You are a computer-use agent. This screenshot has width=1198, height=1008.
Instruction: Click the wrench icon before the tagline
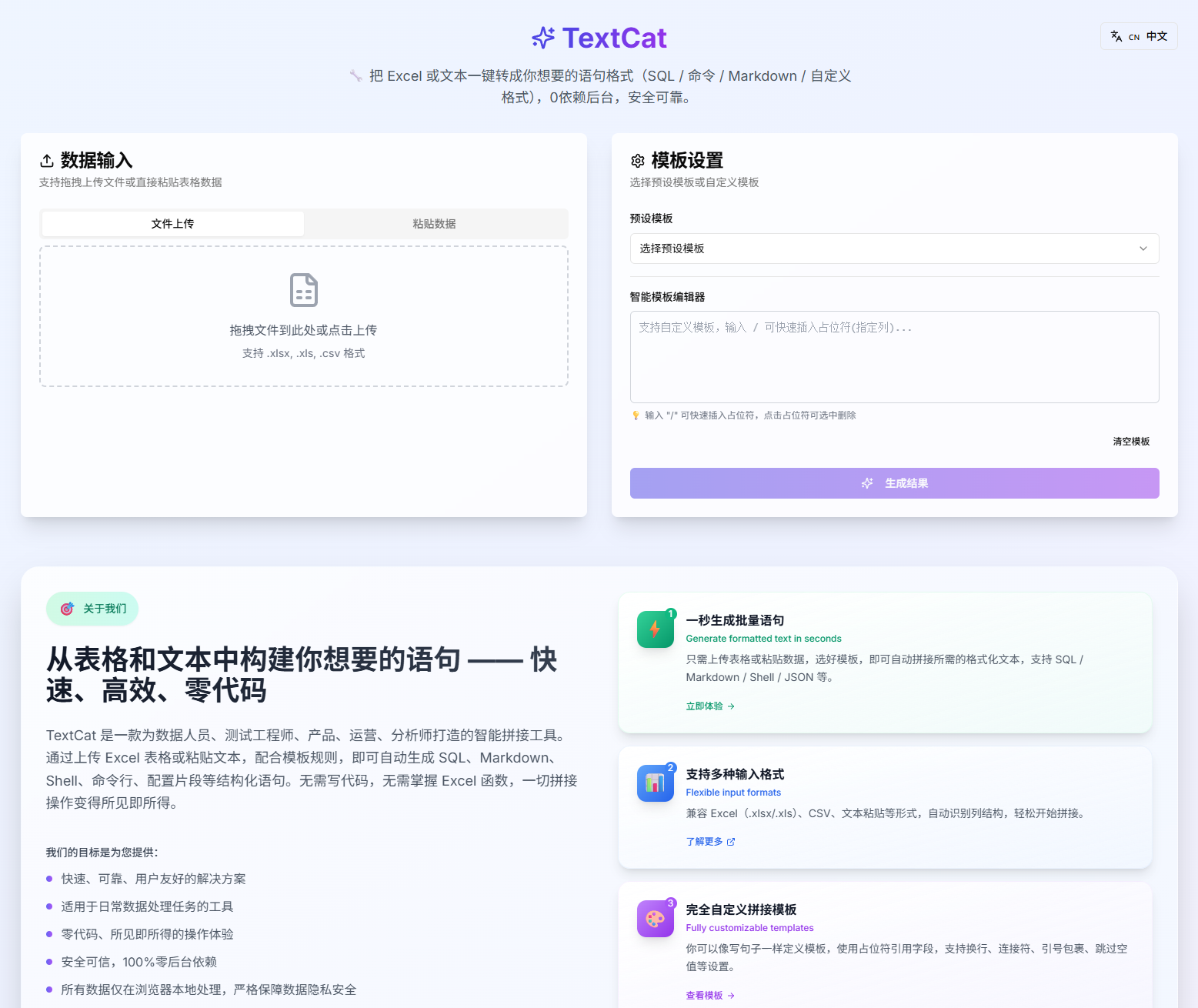click(355, 75)
